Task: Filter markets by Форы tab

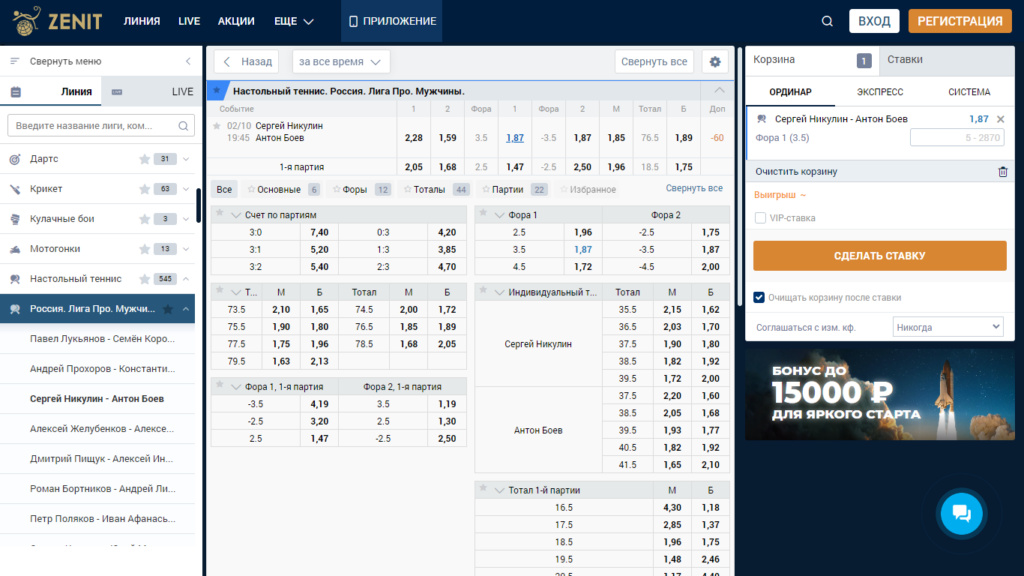Action: 361,189
